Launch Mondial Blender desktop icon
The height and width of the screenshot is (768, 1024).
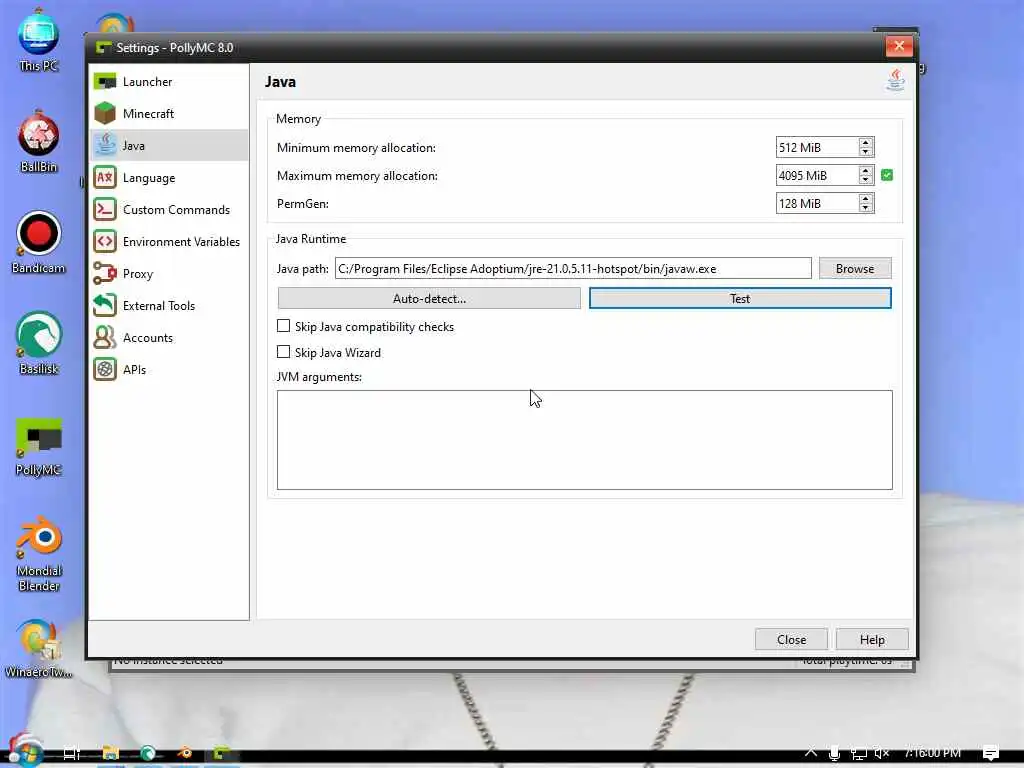click(x=39, y=554)
